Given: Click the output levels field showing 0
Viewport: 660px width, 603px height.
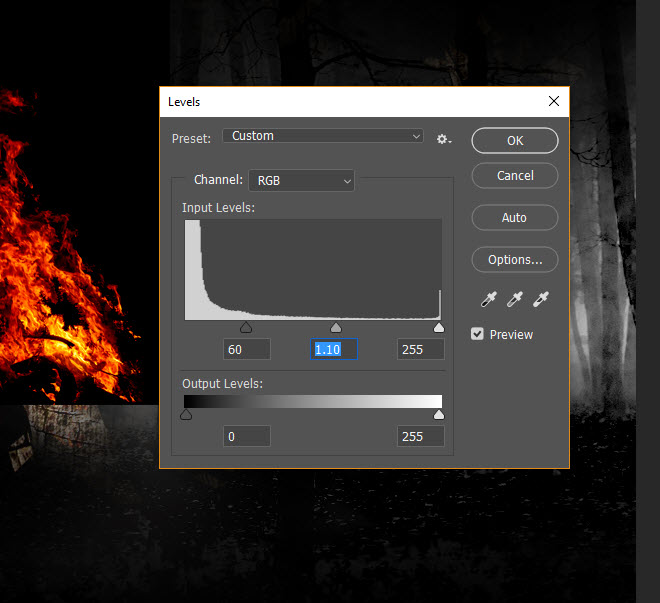Looking at the screenshot, I should [246, 436].
